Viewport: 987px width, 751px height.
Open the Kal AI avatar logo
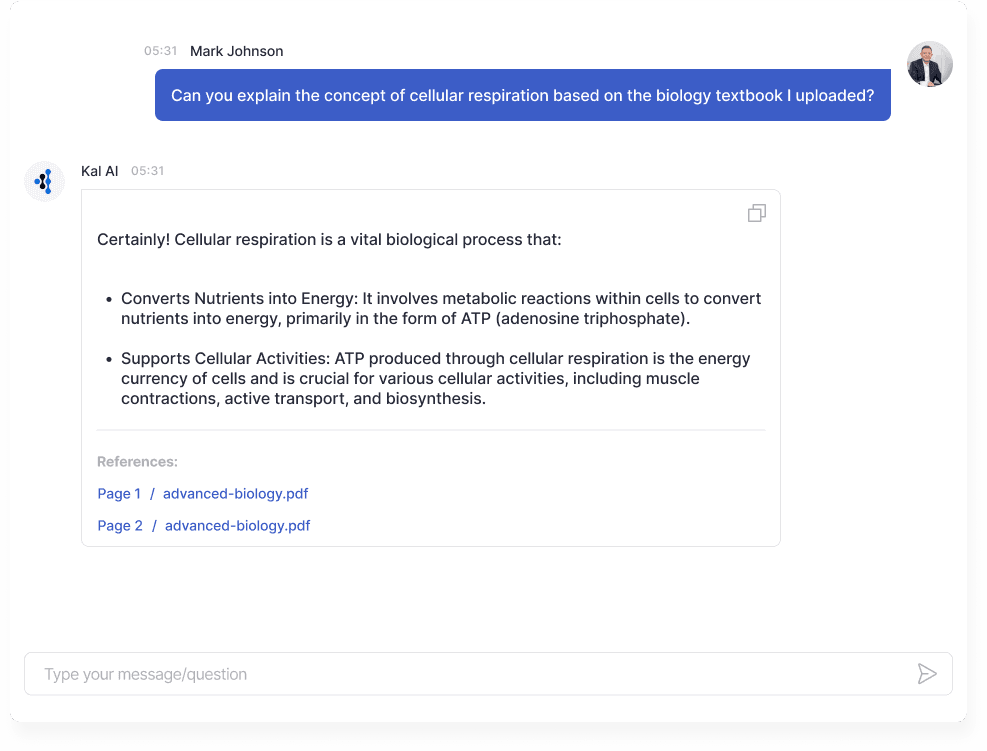pos(45,181)
